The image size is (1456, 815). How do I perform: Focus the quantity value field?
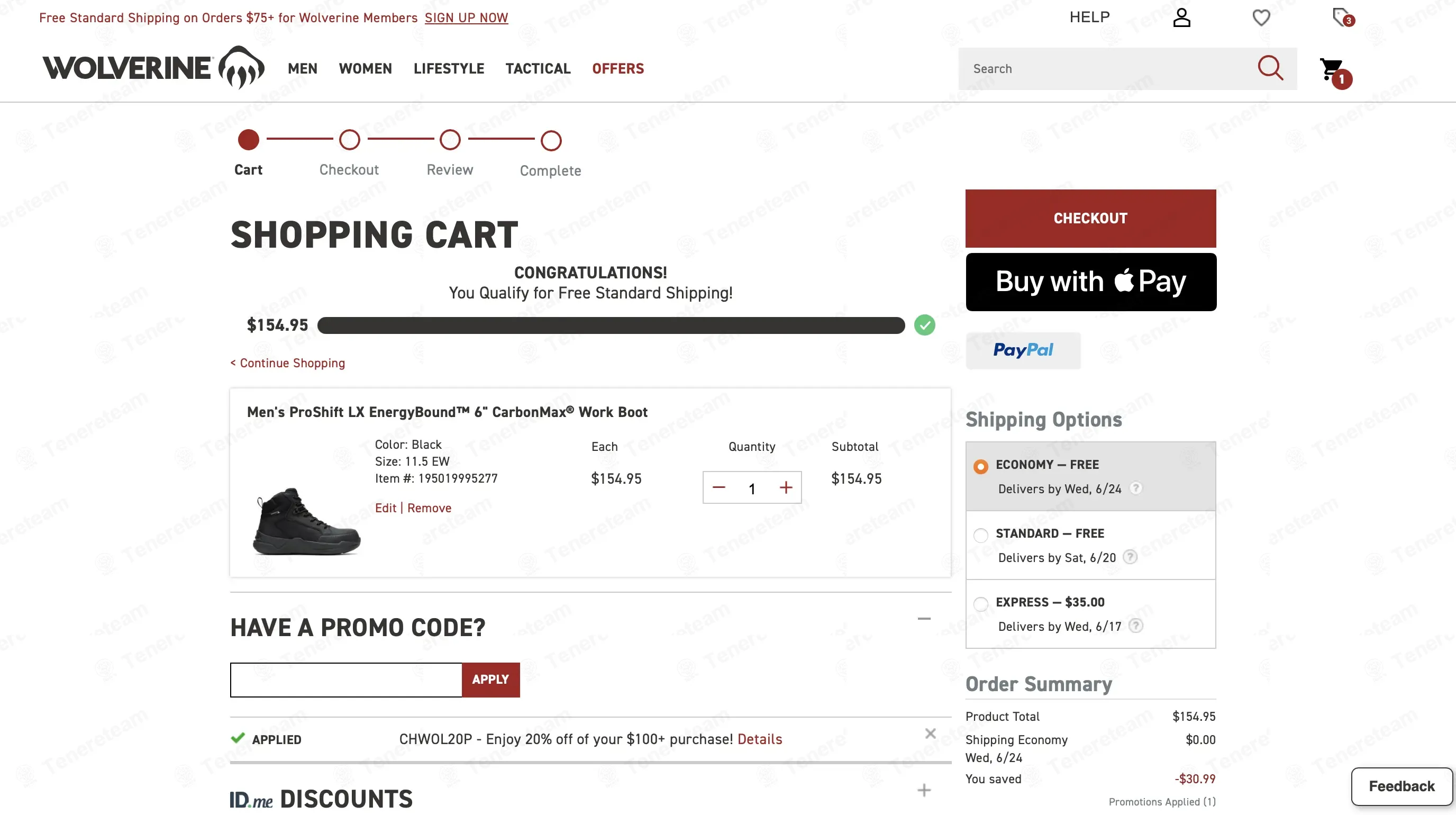click(x=752, y=488)
